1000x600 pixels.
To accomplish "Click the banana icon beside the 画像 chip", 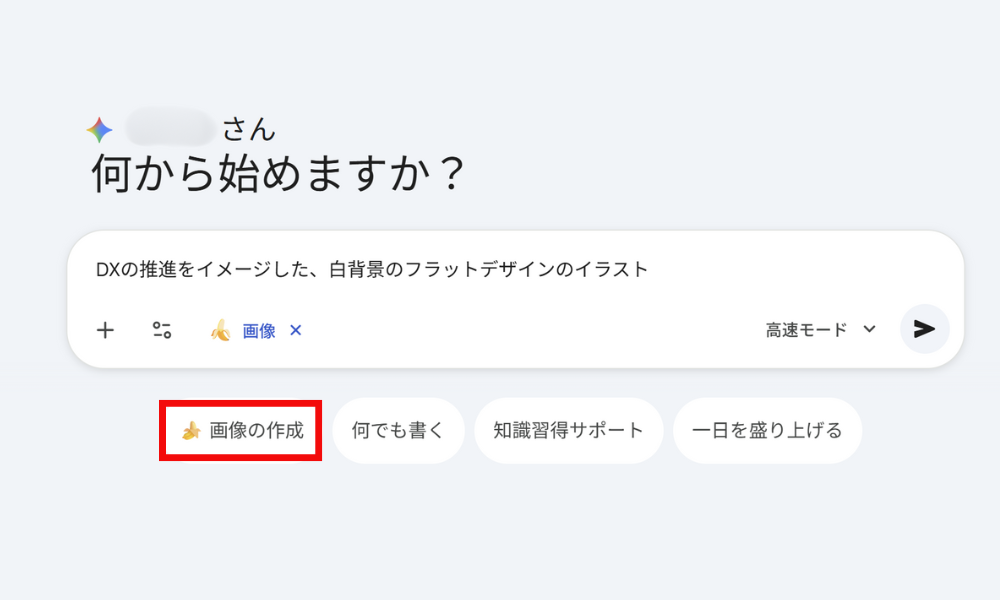I will point(220,330).
